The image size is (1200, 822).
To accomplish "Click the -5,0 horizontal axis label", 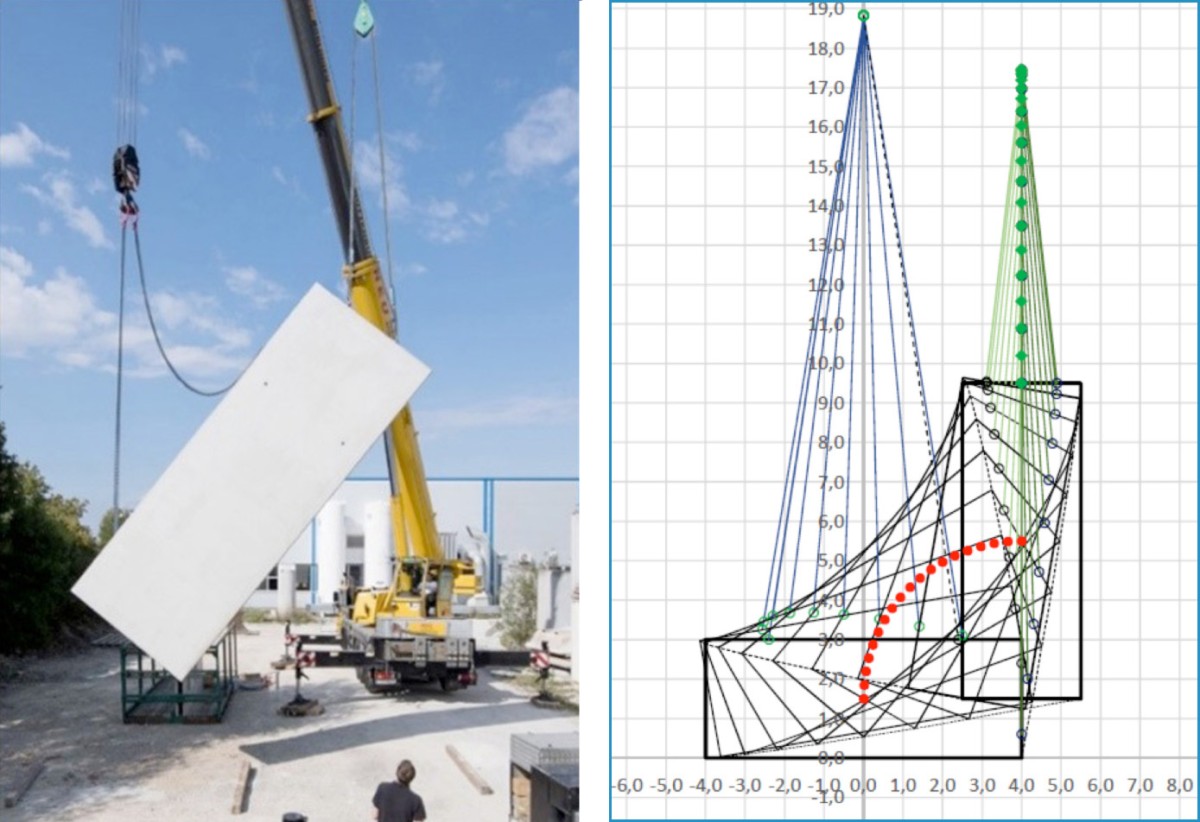I will 667,788.
